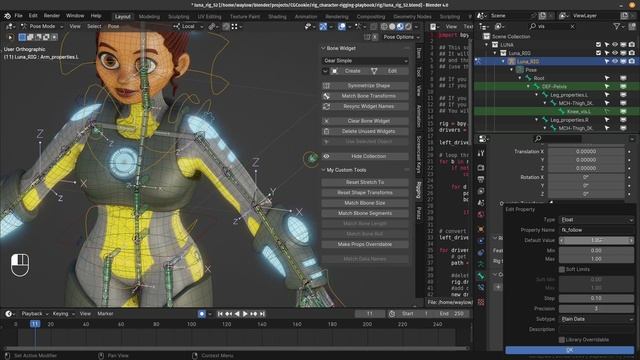640x360 pixels.
Task: Click the Match Bone Transforms button
Action: 365,96
